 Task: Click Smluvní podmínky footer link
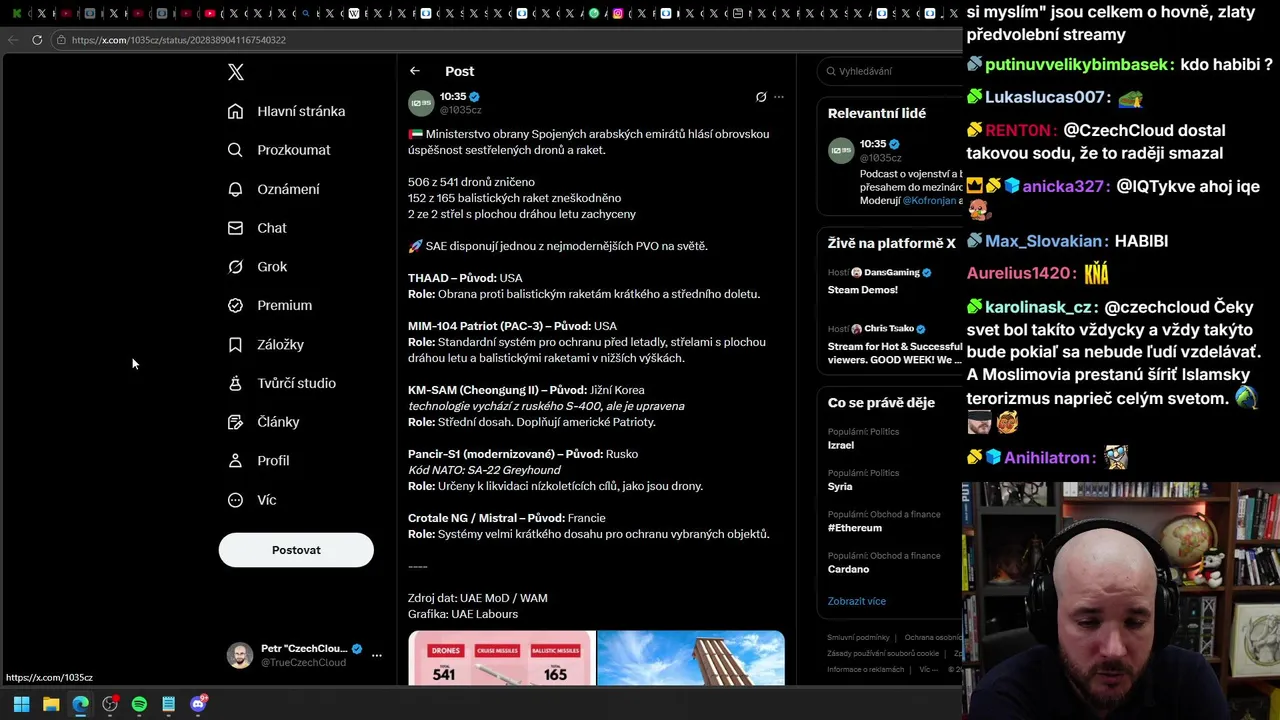(858, 638)
